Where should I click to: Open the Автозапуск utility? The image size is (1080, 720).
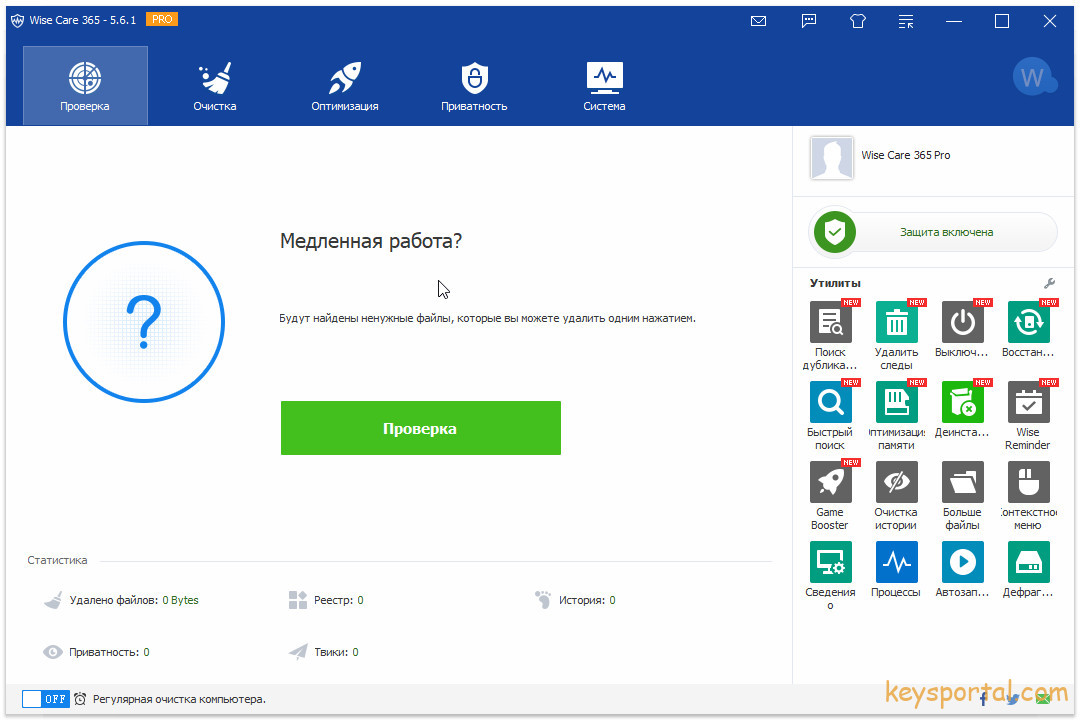962,563
